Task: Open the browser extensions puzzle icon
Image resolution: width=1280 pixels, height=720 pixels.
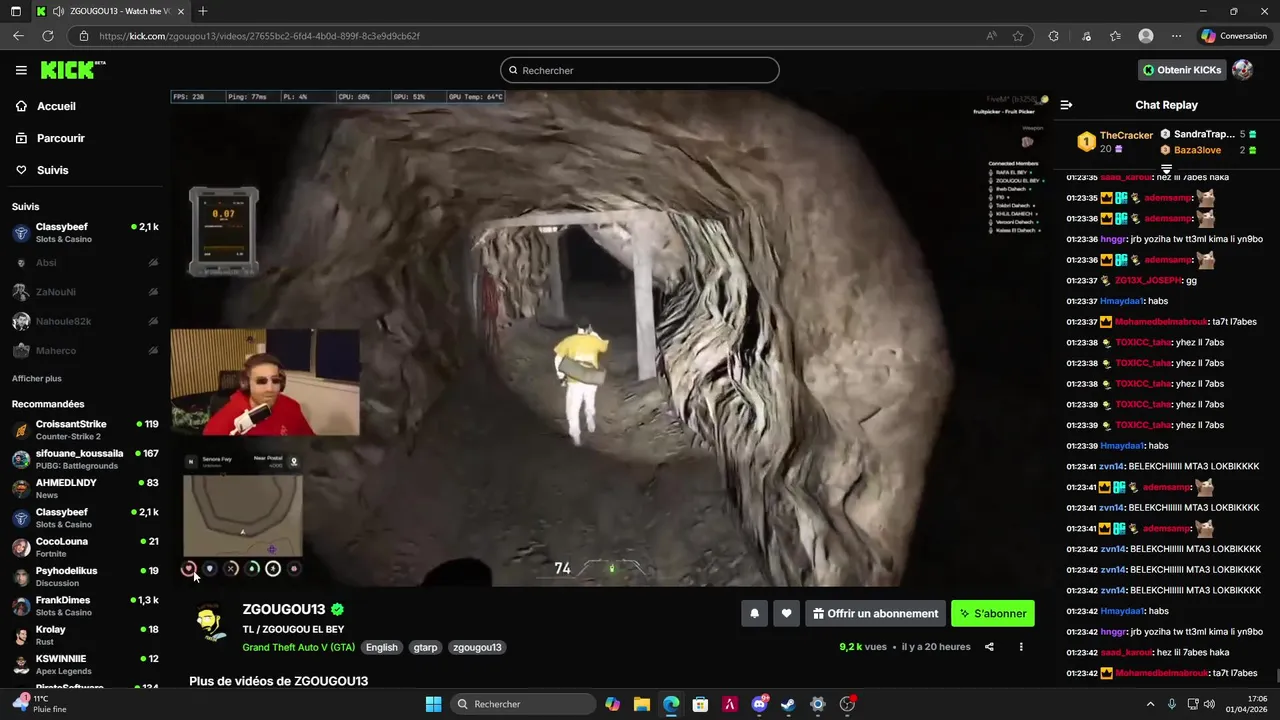Action: coord(1053,36)
